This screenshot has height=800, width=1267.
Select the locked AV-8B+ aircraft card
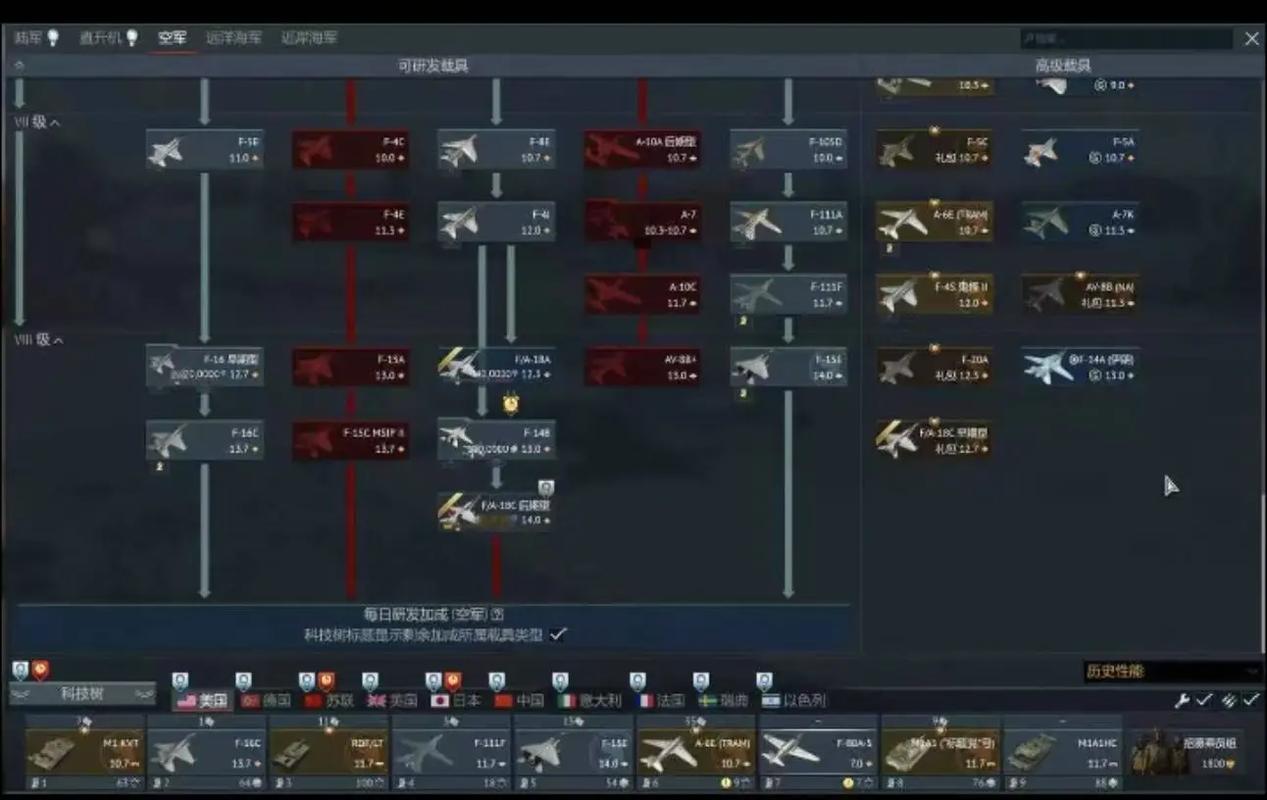coord(642,366)
